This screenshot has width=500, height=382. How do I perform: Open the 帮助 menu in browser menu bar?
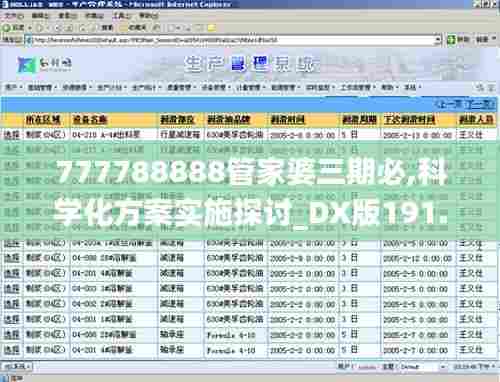coord(149,16)
